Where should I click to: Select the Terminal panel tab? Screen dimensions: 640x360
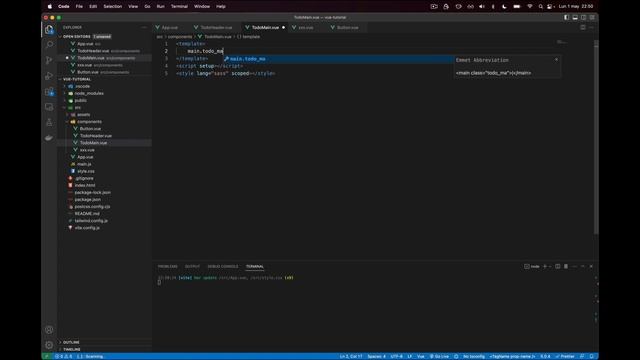click(x=255, y=267)
